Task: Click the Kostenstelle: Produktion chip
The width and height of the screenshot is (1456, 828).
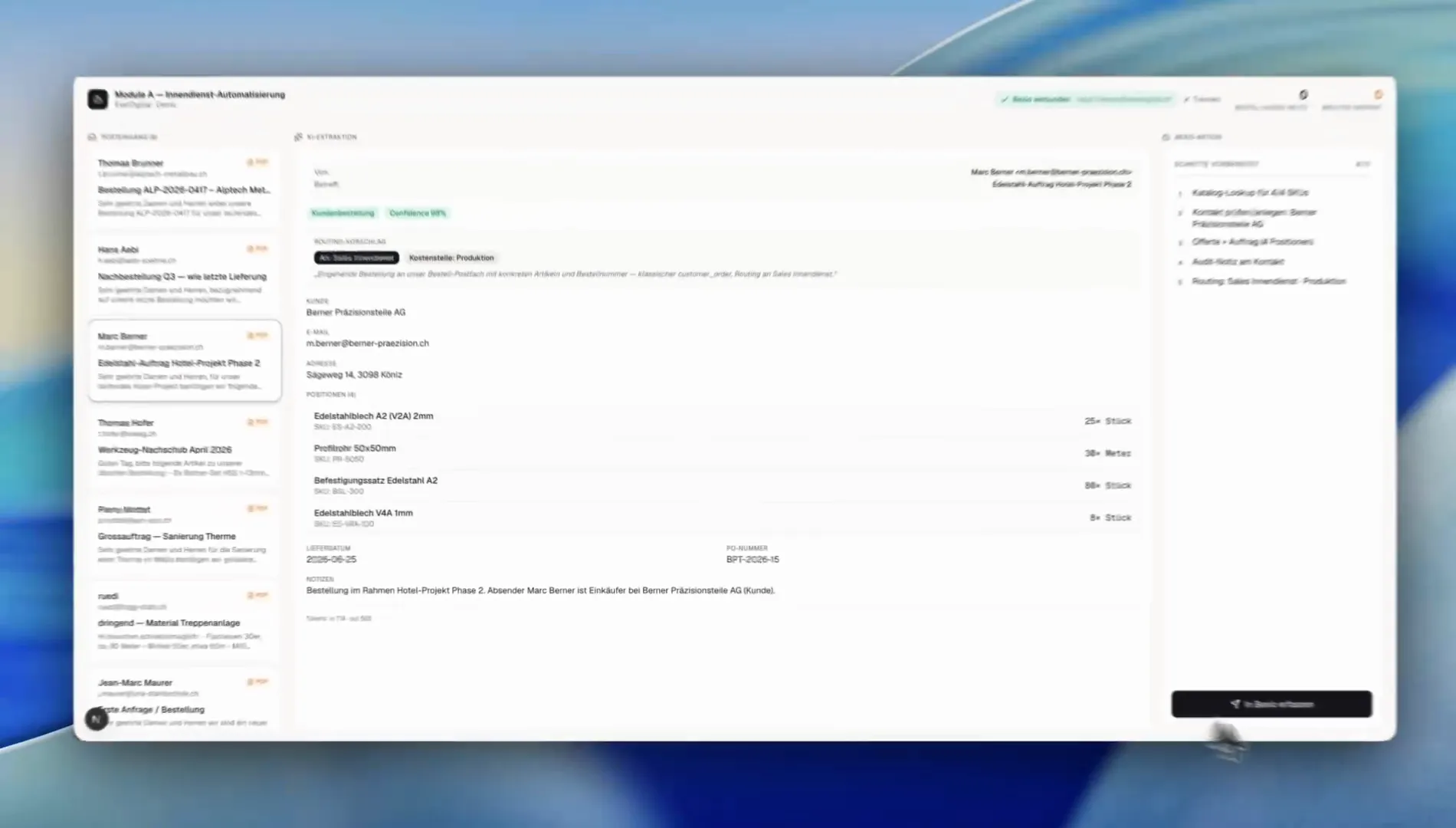Action: 451,258
